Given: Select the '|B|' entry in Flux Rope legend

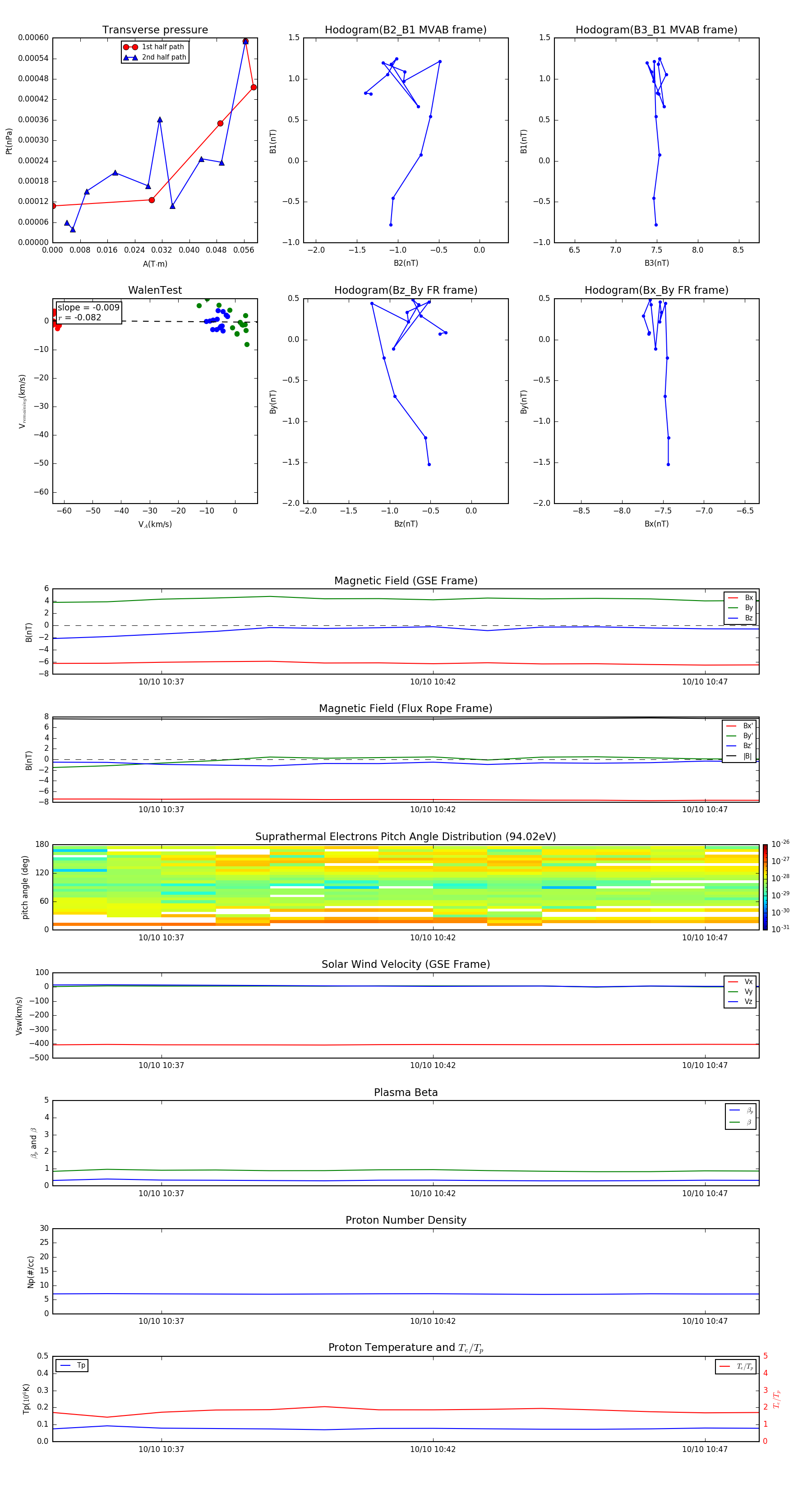Looking at the screenshot, I should [x=740, y=756].
